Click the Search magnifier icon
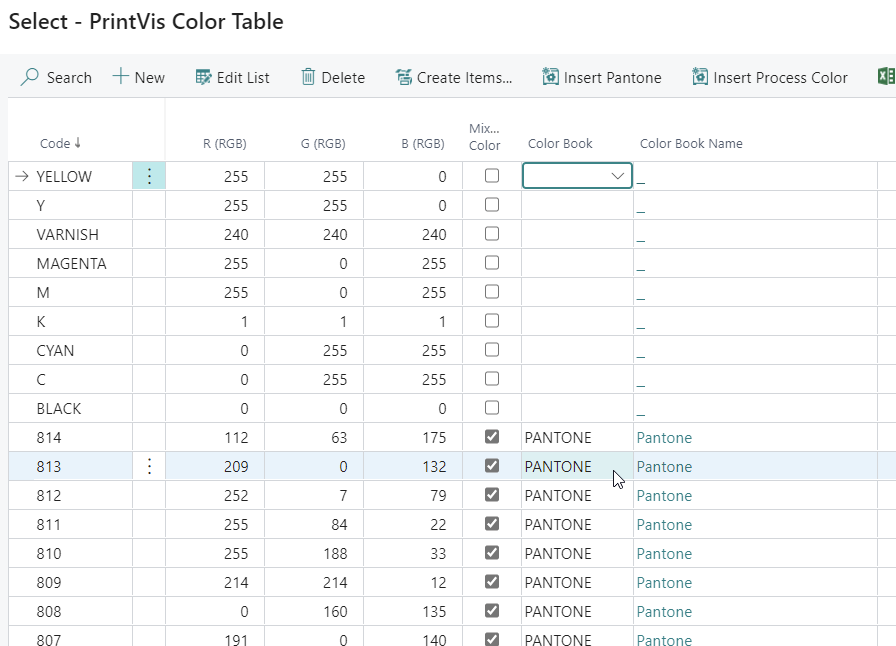The image size is (896, 646). (x=30, y=77)
